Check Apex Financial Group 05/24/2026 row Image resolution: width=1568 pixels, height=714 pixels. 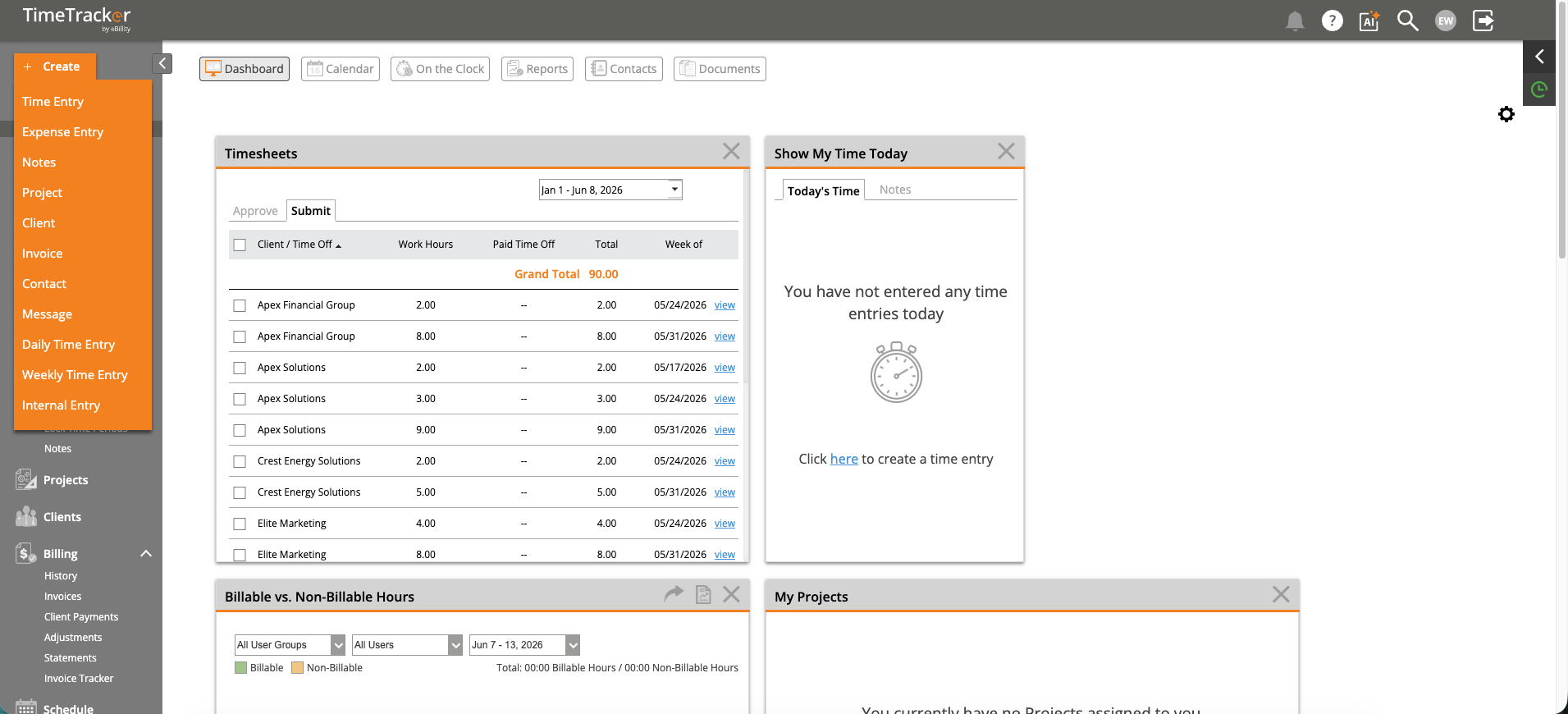(240, 305)
